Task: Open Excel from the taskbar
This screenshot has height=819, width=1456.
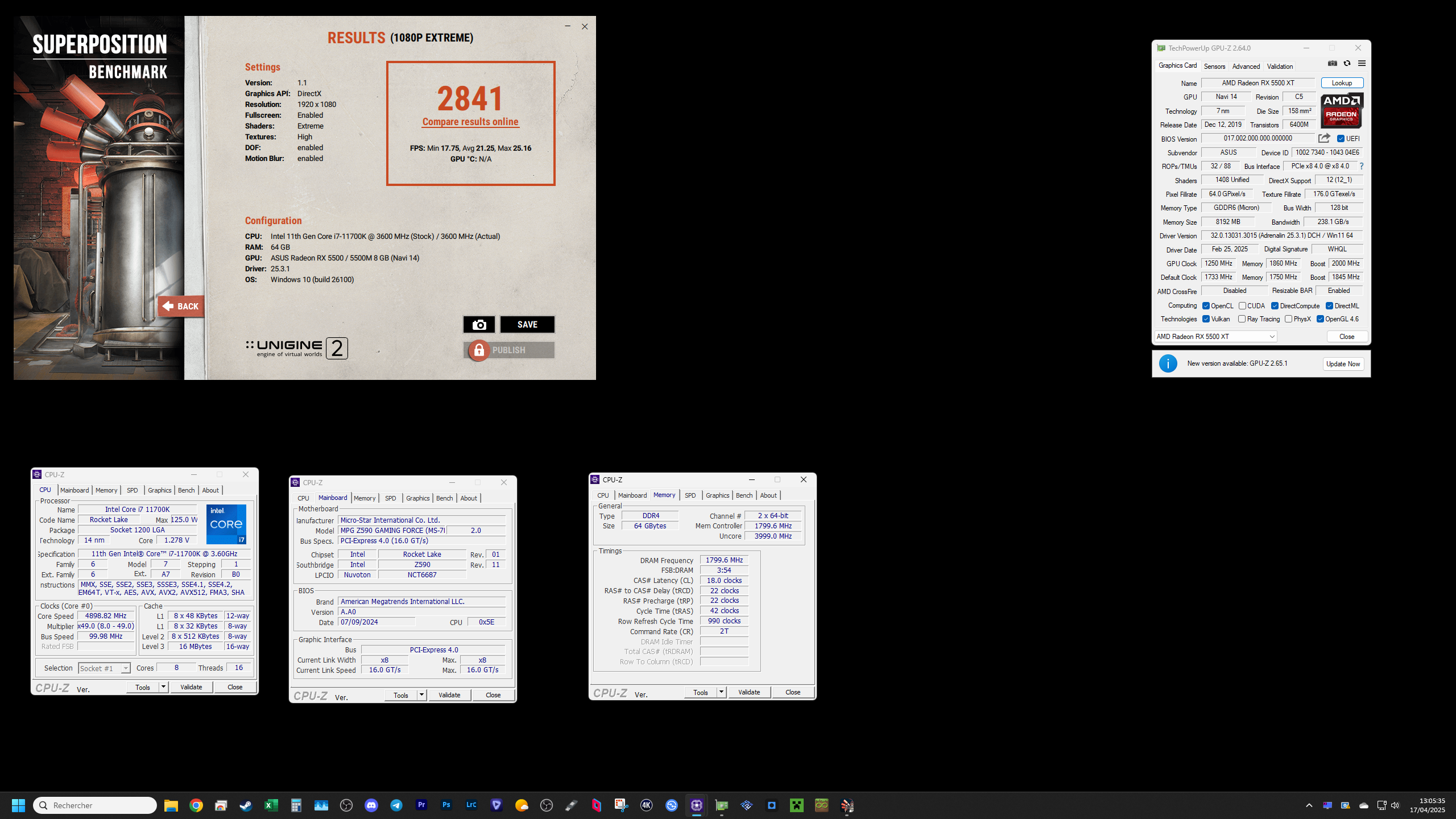Action: tap(271, 805)
